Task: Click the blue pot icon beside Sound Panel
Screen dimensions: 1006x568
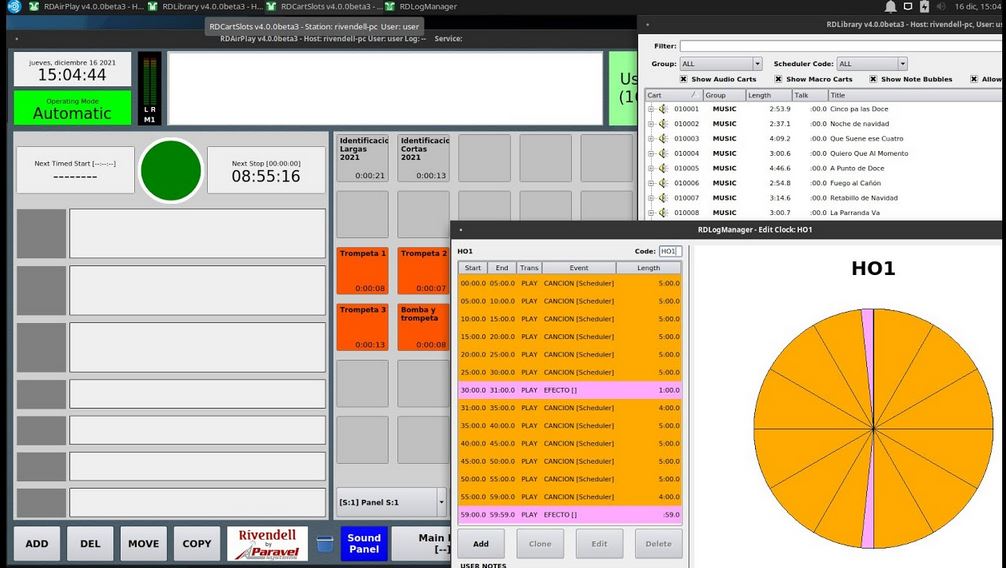Action: click(325, 544)
